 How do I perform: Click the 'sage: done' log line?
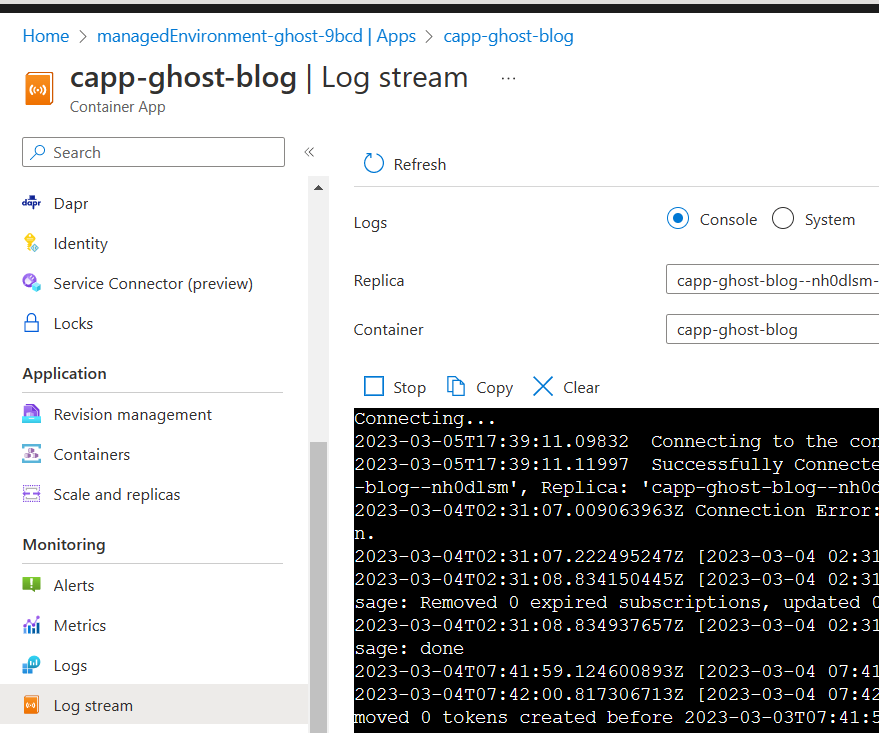pyautogui.click(x=409, y=648)
